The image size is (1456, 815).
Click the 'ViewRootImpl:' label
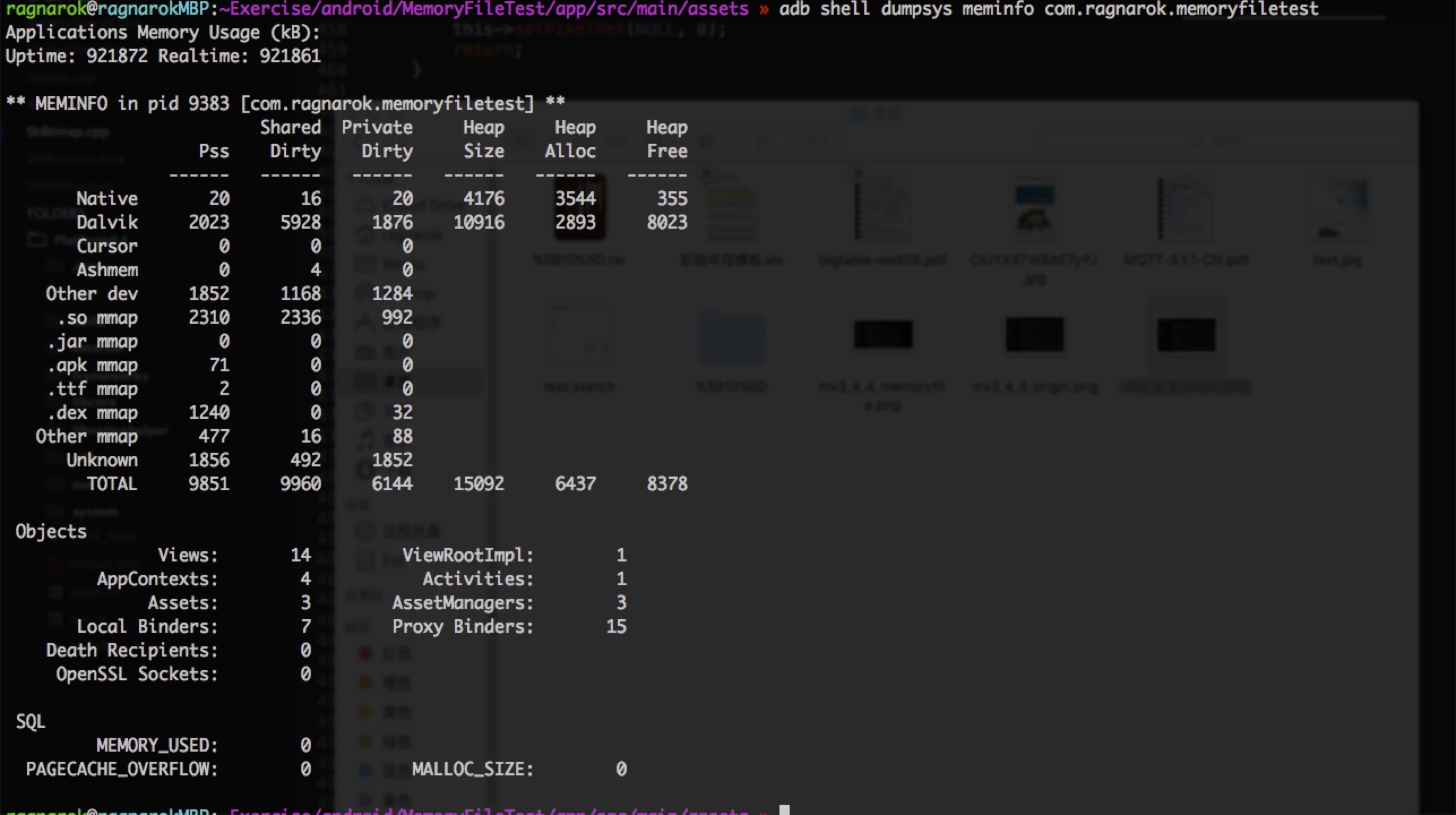tap(468, 555)
